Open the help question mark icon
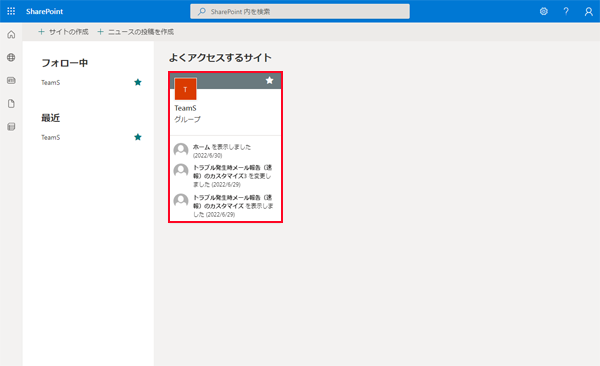This screenshot has width=600, height=366. [566, 11]
